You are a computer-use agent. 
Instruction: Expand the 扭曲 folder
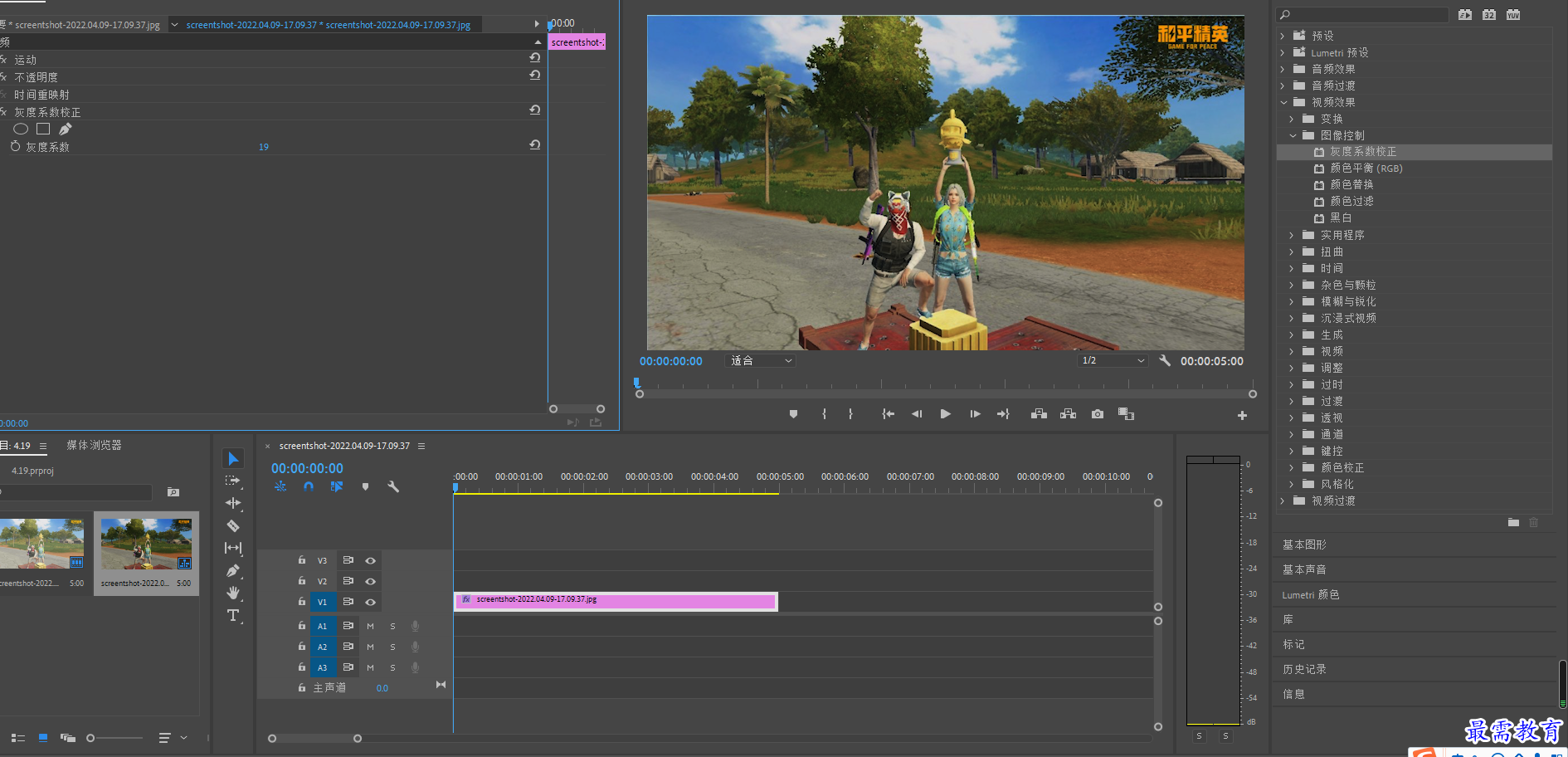(1292, 252)
